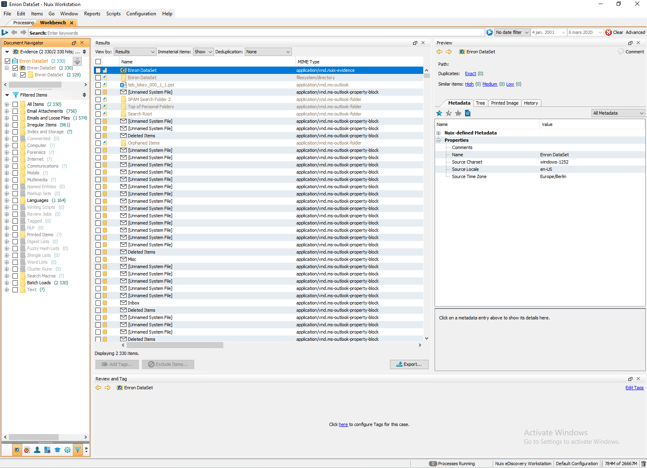The image size is (647, 468).
Task: Check the box for the tab_lokey_000_1_1.pst row
Action: tap(98, 85)
